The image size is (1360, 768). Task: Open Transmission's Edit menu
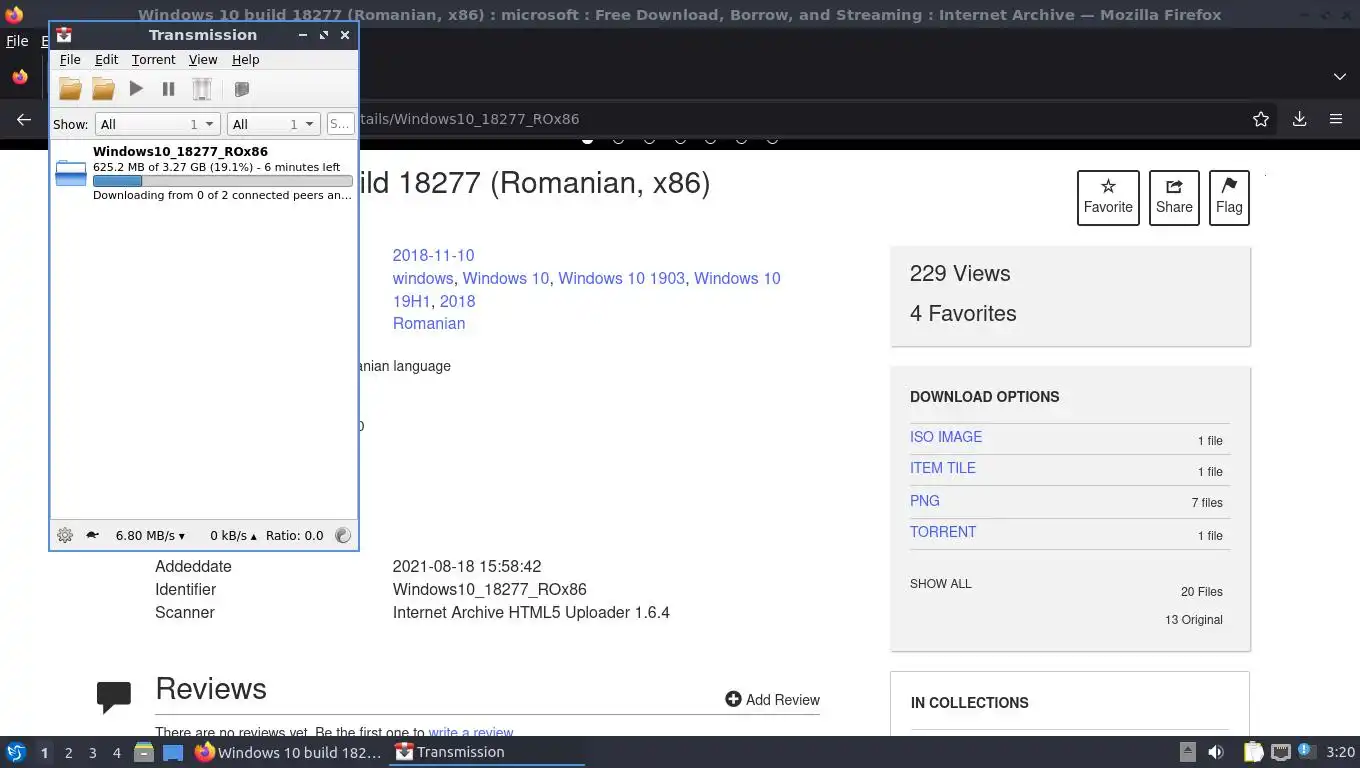click(x=106, y=60)
